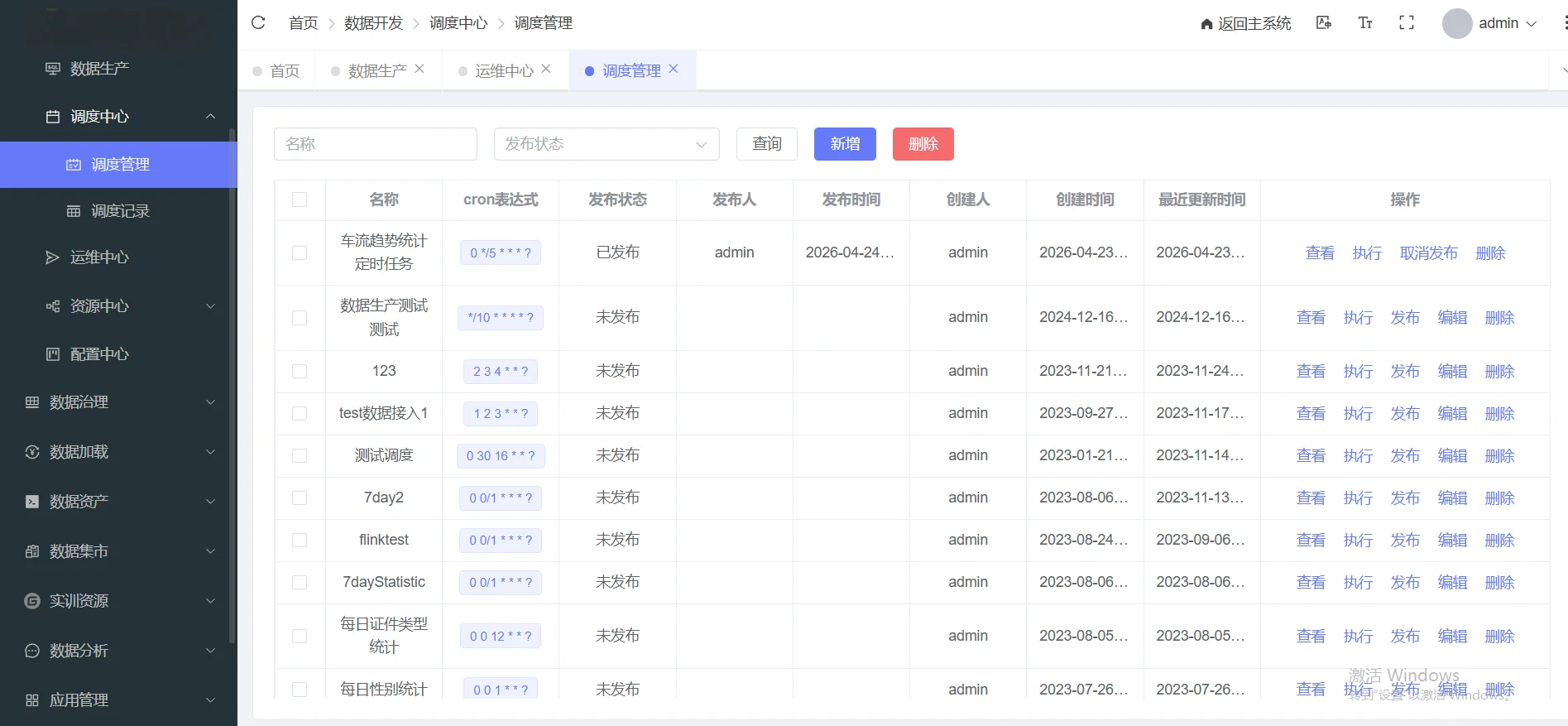This screenshot has width=1568, height=726.
Task: Click 查看 in the row named 123
Action: pyautogui.click(x=1311, y=372)
